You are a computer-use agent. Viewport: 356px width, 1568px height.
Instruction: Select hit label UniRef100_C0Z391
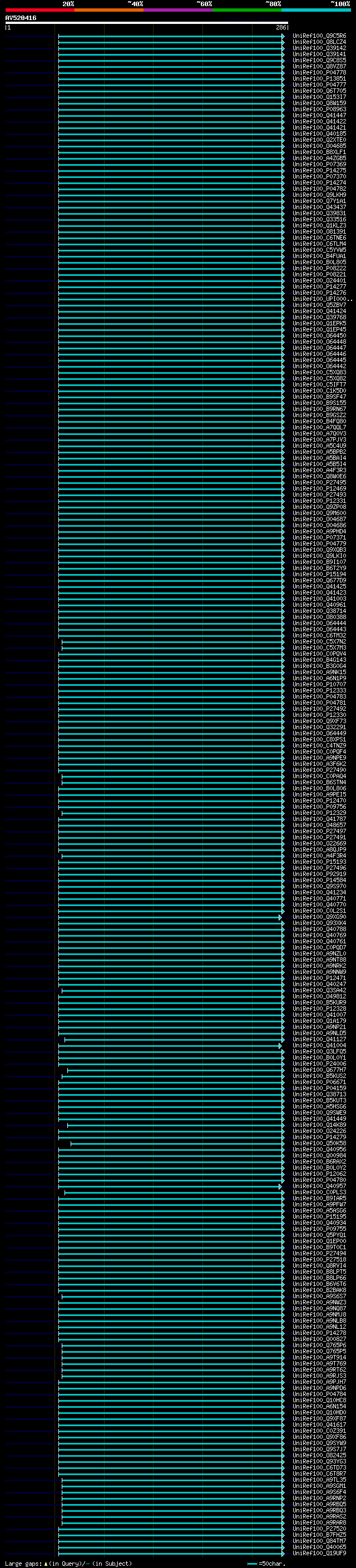tap(319, 1431)
